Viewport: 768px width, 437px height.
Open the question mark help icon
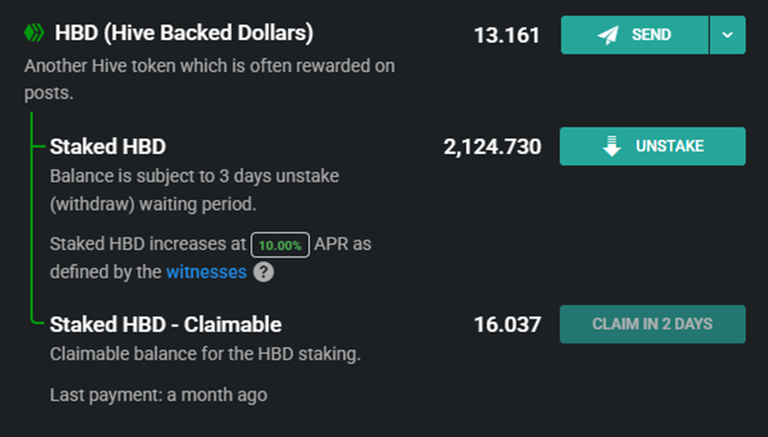[264, 272]
